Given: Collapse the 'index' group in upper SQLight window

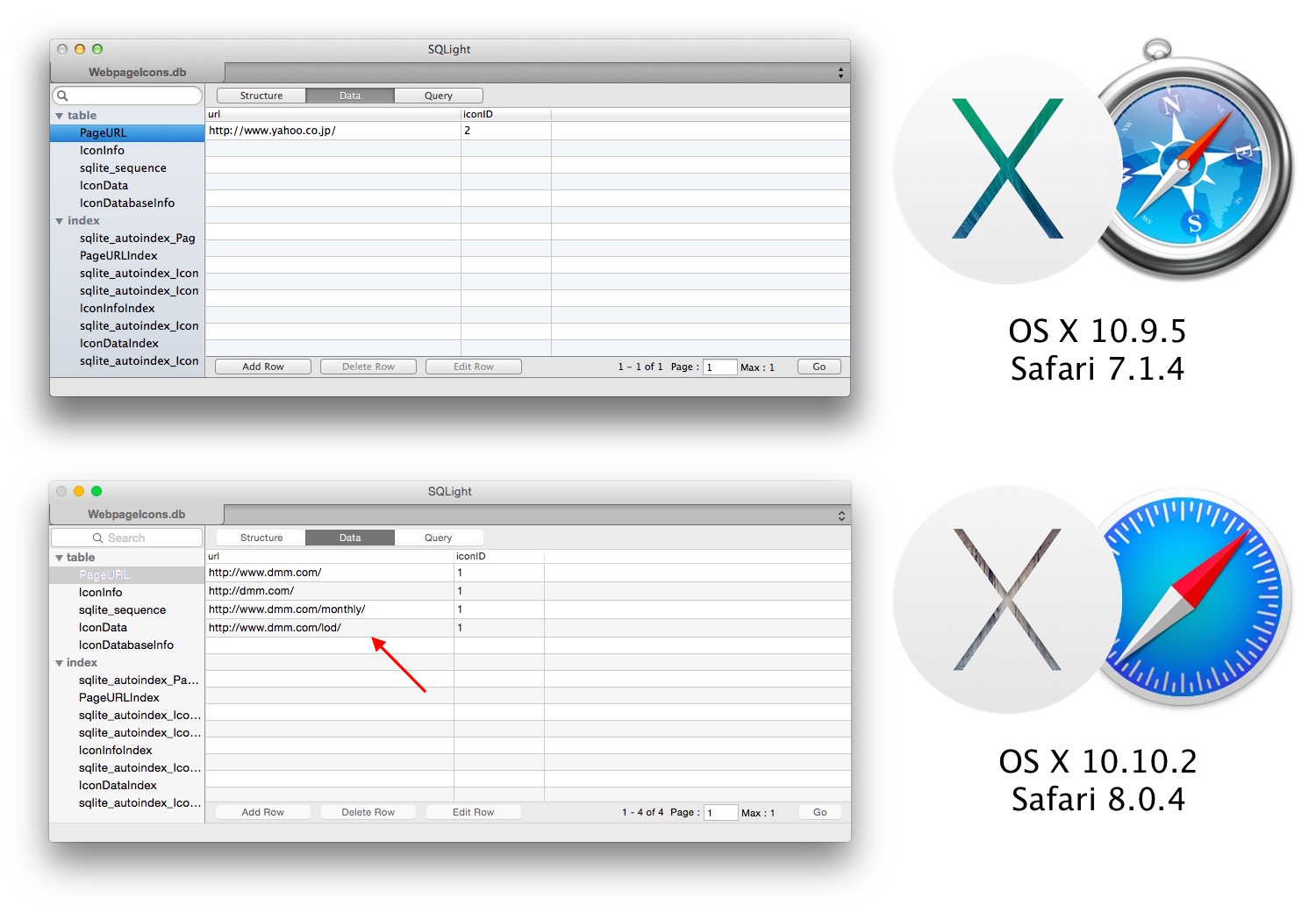Looking at the screenshot, I should point(60,221).
